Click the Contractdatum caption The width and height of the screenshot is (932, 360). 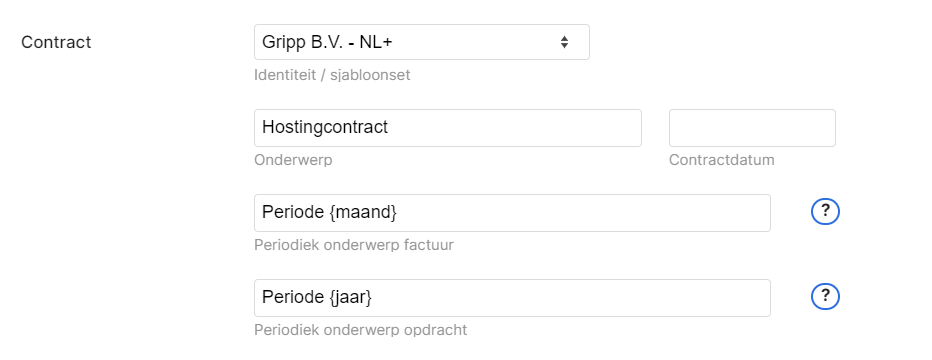tap(722, 160)
